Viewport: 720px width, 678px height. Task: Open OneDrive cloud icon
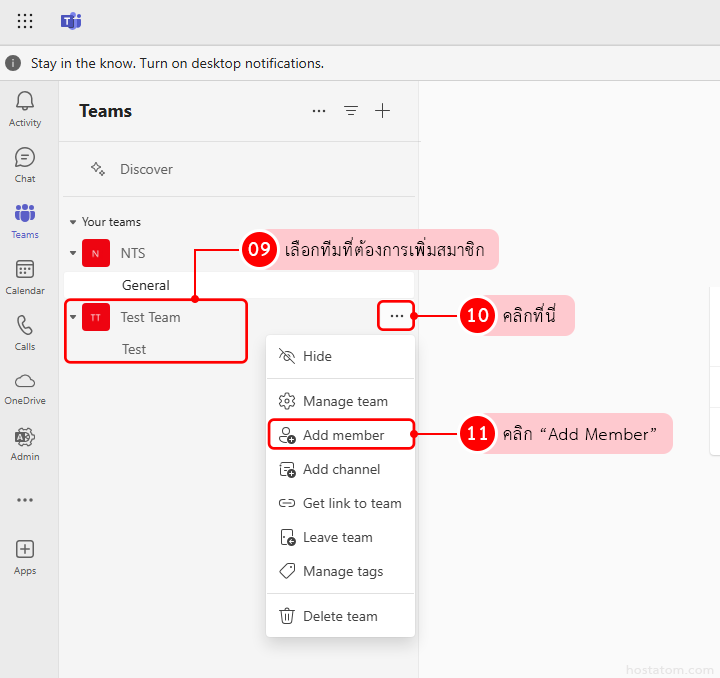tap(25, 387)
